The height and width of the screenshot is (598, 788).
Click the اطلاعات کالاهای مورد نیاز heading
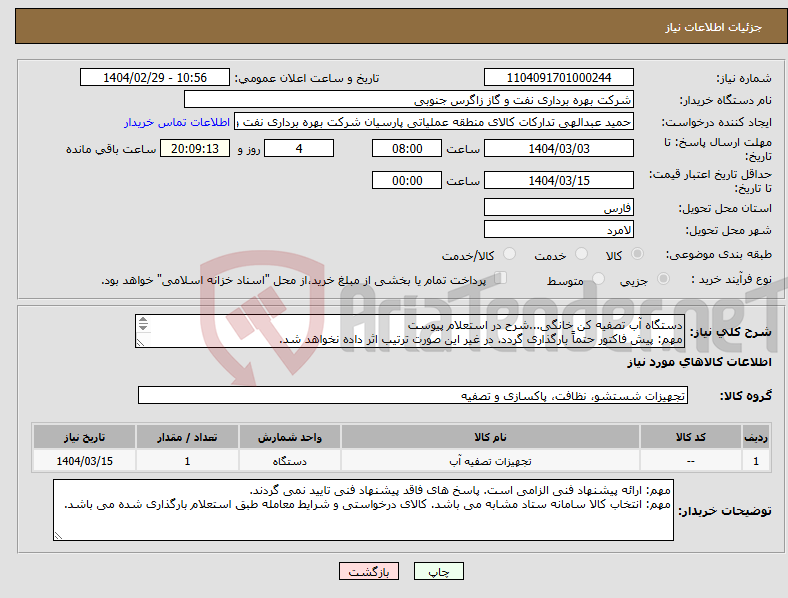[x=699, y=362]
